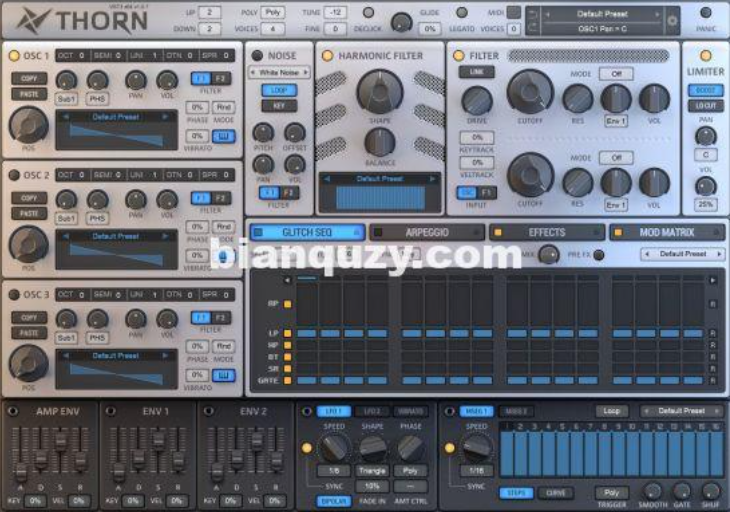Go to next Harmonic Filter preset
Viewport: 730px width, 512px height.
pyautogui.click(x=433, y=179)
